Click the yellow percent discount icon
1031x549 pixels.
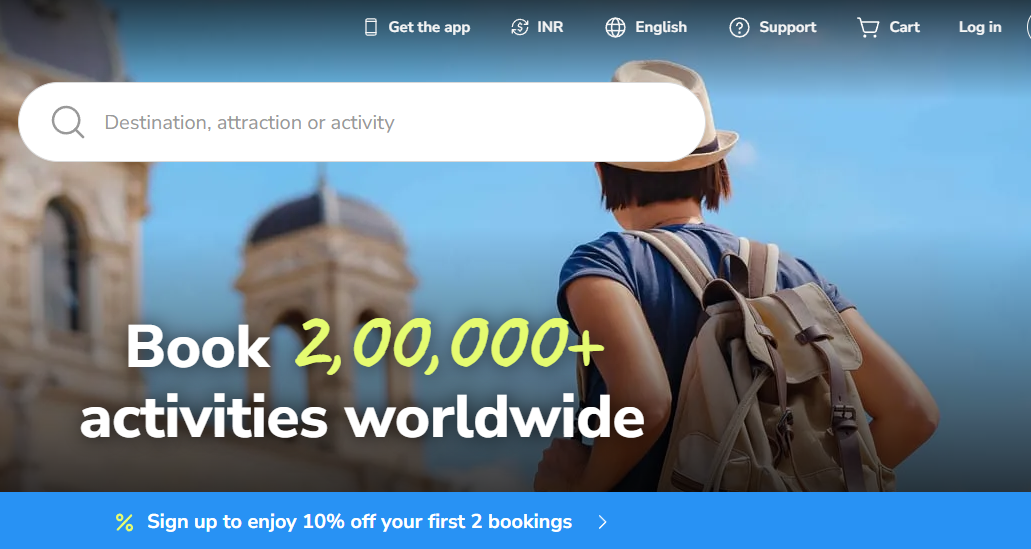(124, 522)
